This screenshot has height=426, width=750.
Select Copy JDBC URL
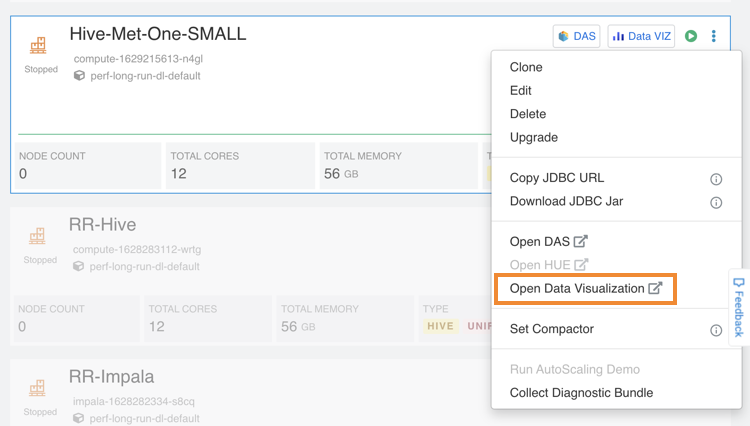[x=557, y=178]
